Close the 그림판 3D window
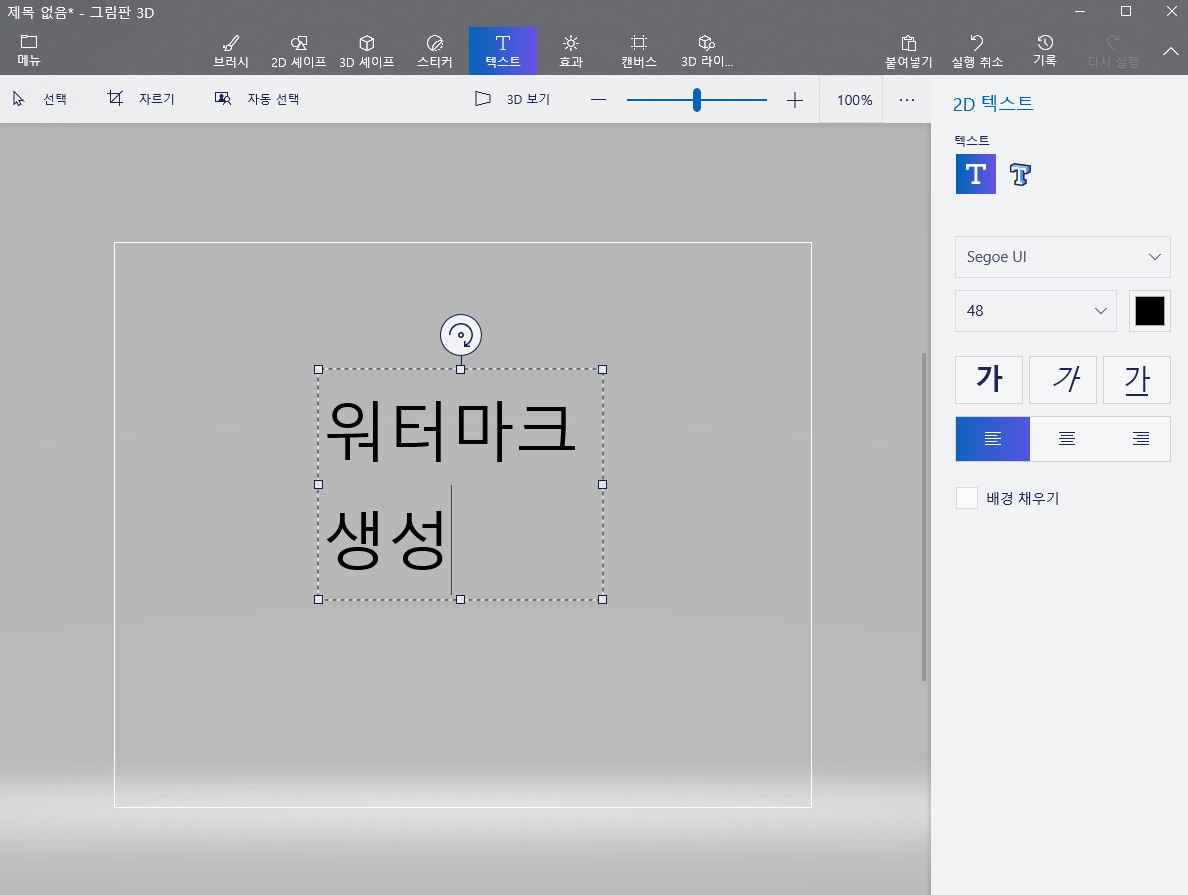 1171,11
